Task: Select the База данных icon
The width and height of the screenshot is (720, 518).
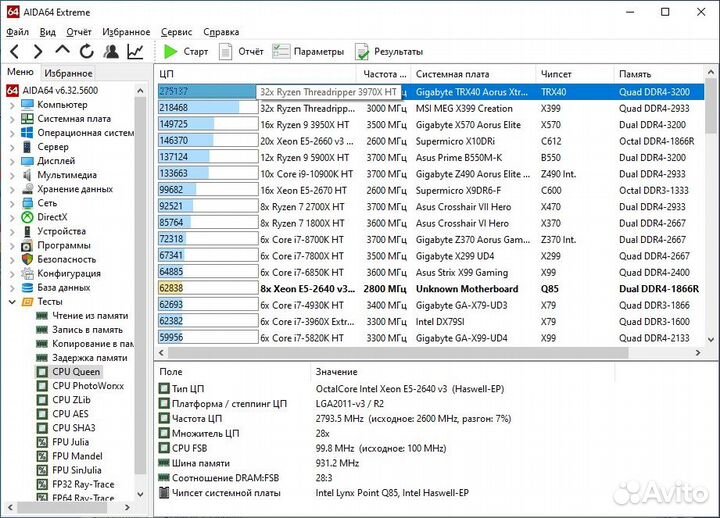Action: (28, 288)
